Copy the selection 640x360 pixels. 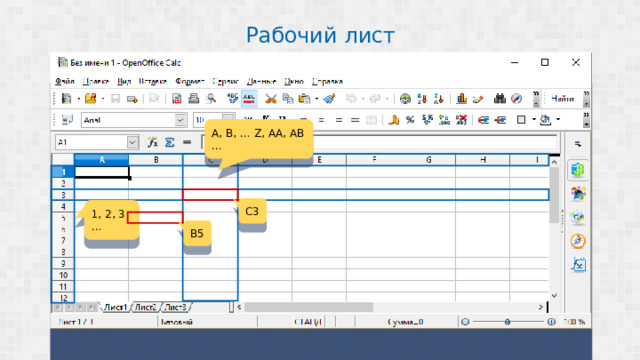coord(288,98)
